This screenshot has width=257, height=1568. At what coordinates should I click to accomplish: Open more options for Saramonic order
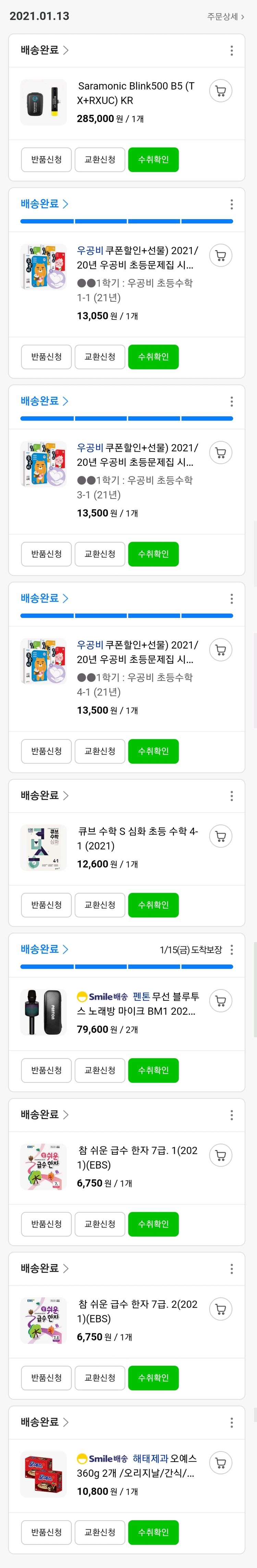coord(232,50)
